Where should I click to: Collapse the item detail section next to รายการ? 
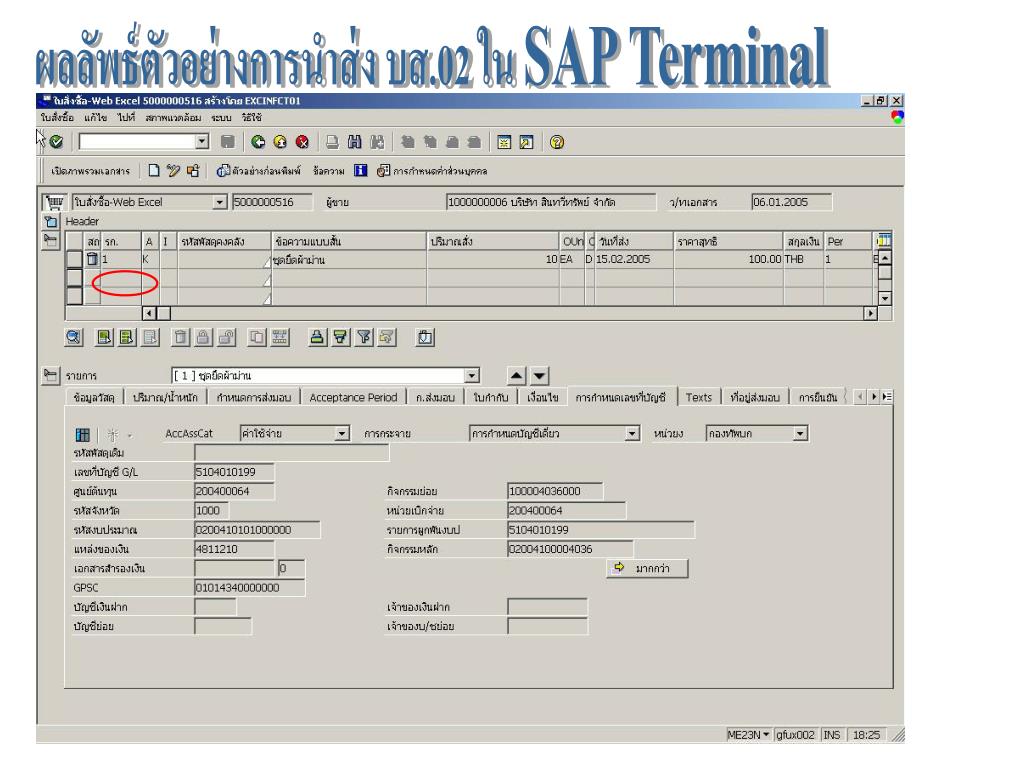coord(50,376)
